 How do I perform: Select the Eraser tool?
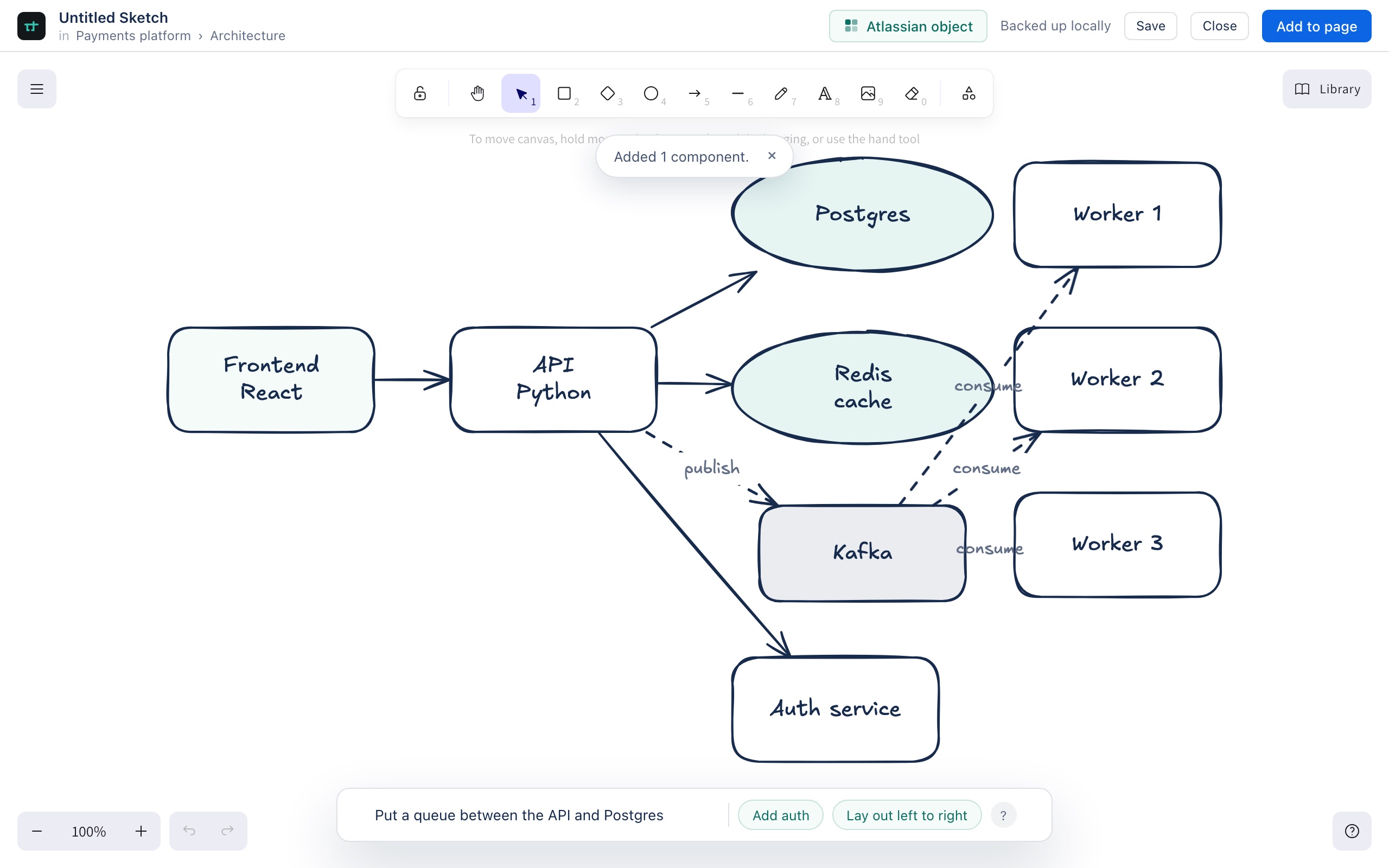pyautogui.click(x=912, y=93)
